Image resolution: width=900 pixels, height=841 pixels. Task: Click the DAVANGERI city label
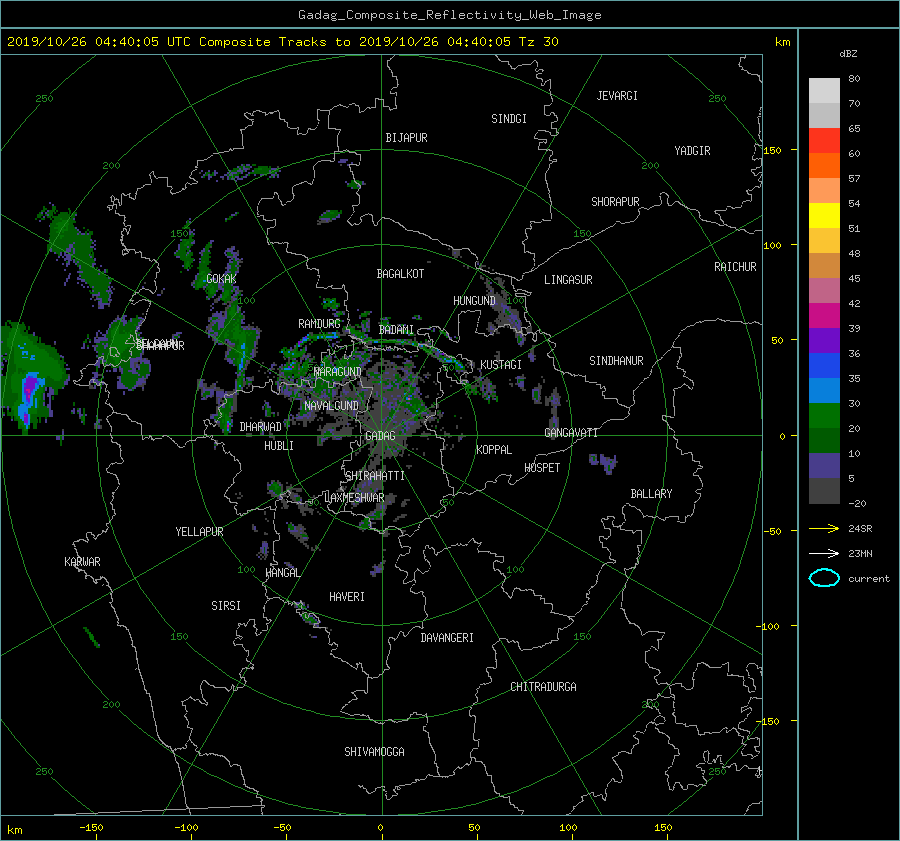coord(447,638)
